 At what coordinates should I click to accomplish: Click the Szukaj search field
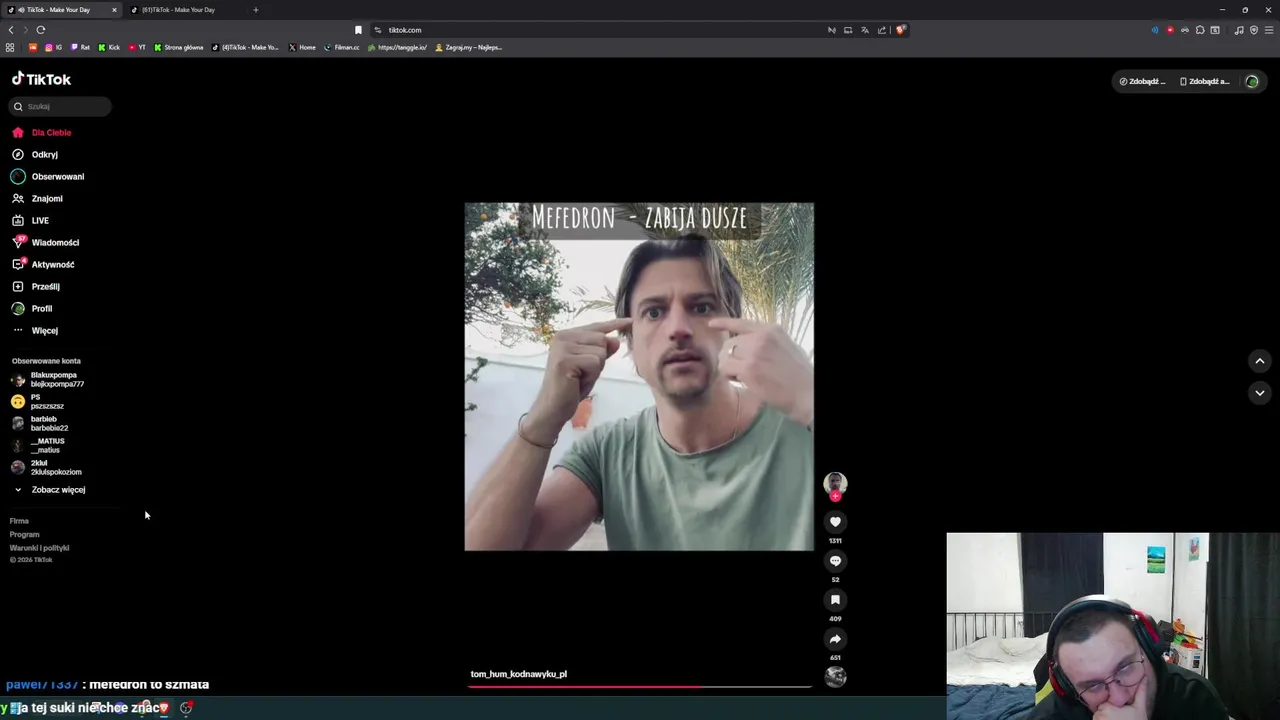click(x=60, y=106)
